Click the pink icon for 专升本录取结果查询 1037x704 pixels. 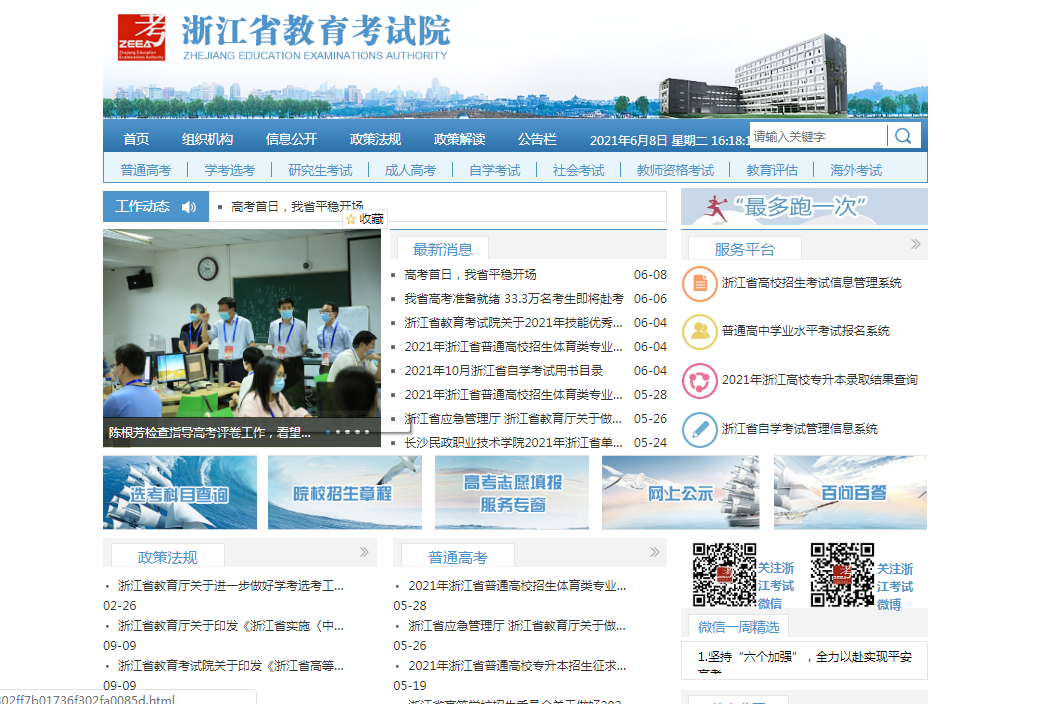(699, 380)
